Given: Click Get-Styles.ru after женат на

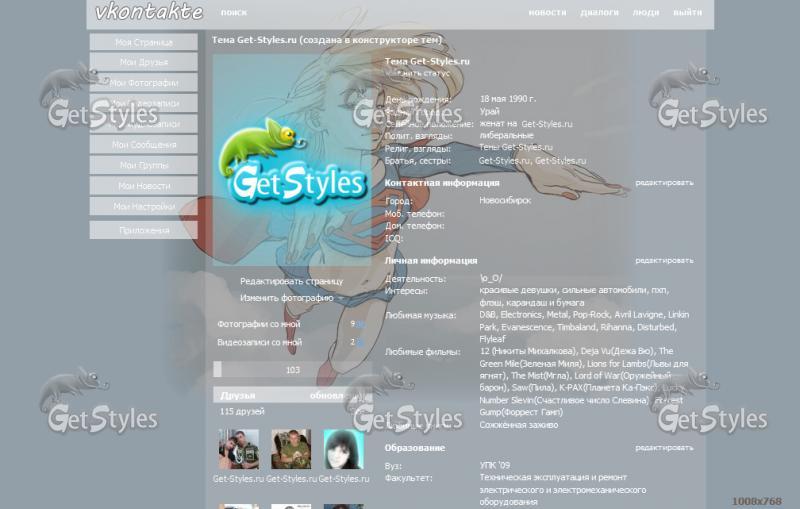Looking at the screenshot, I should [x=547, y=124].
